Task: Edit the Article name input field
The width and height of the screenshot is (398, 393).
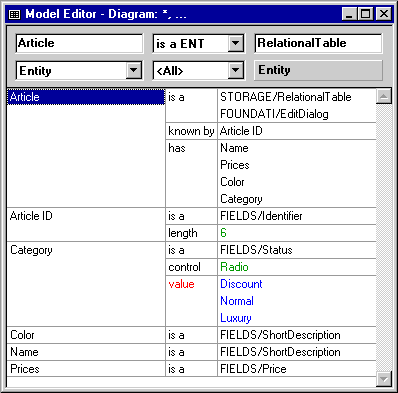Action: point(79,43)
